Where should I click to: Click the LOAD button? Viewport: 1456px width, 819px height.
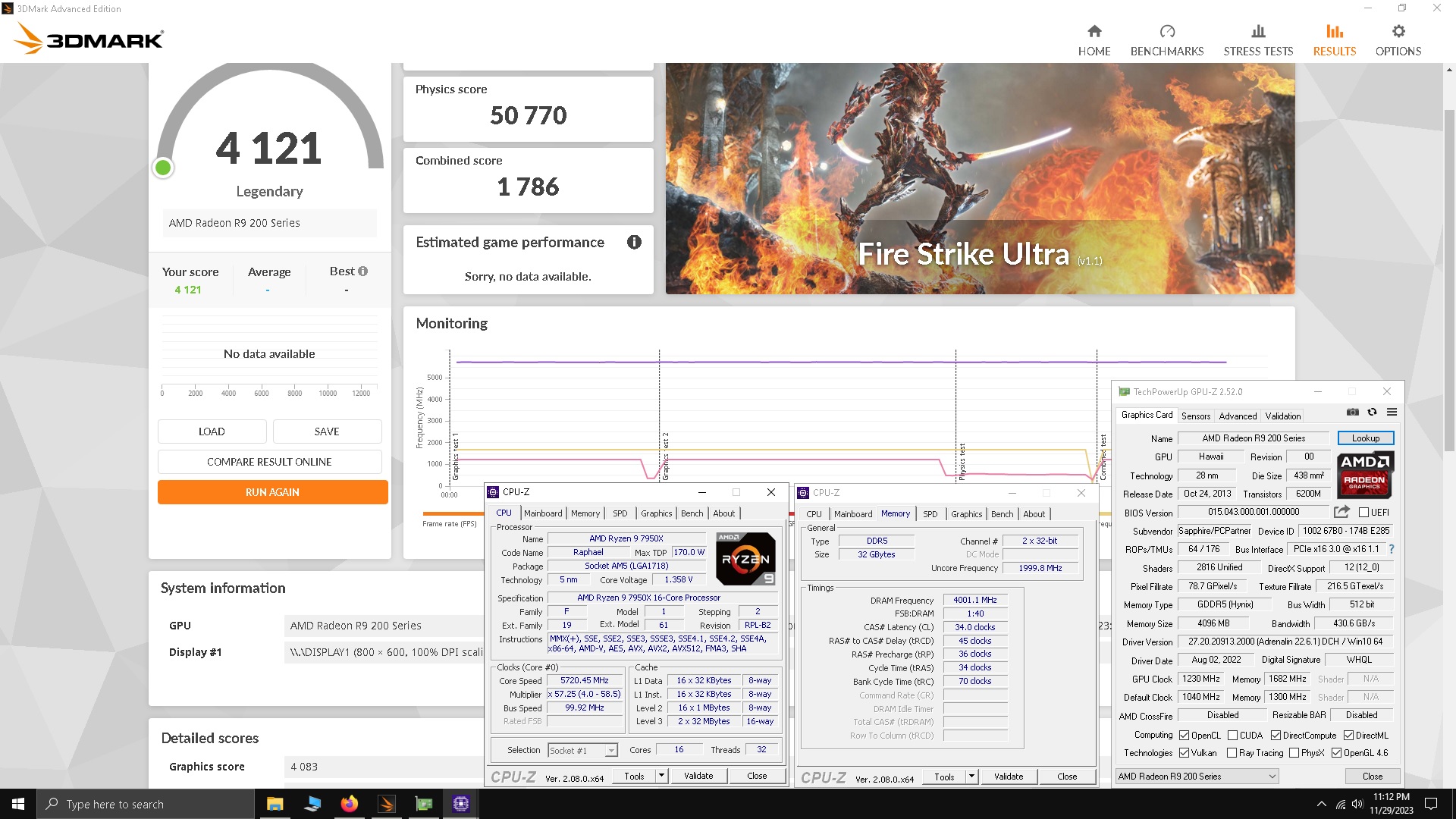coord(212,431)
